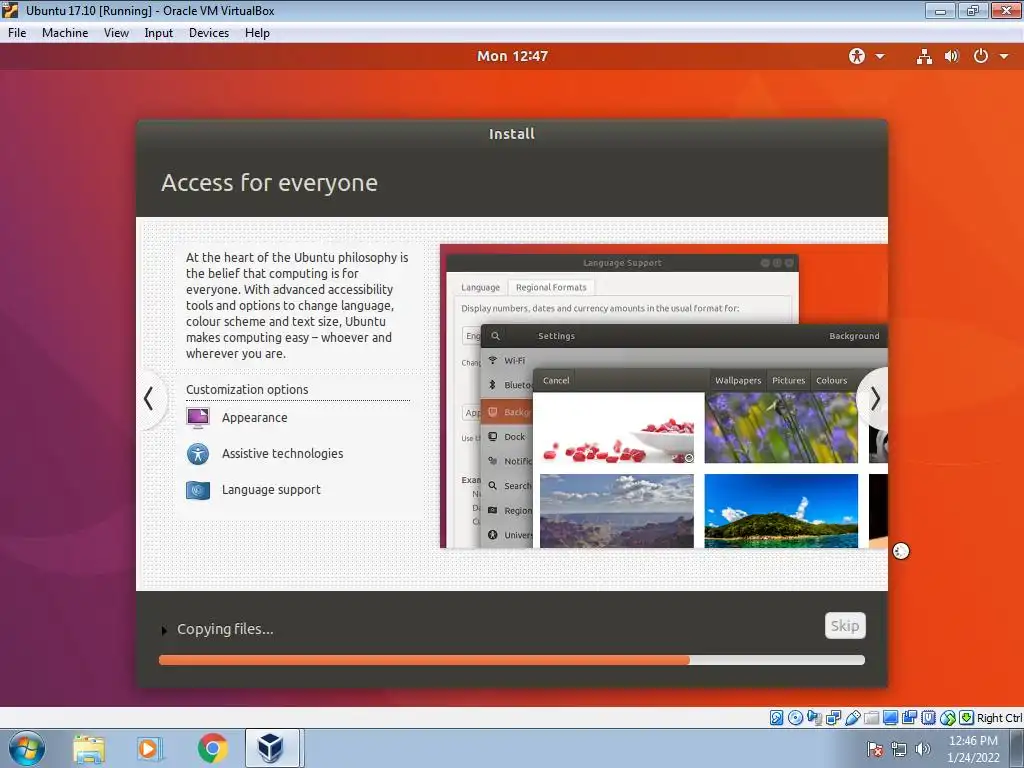Select the Appearance label

[255, 417]
